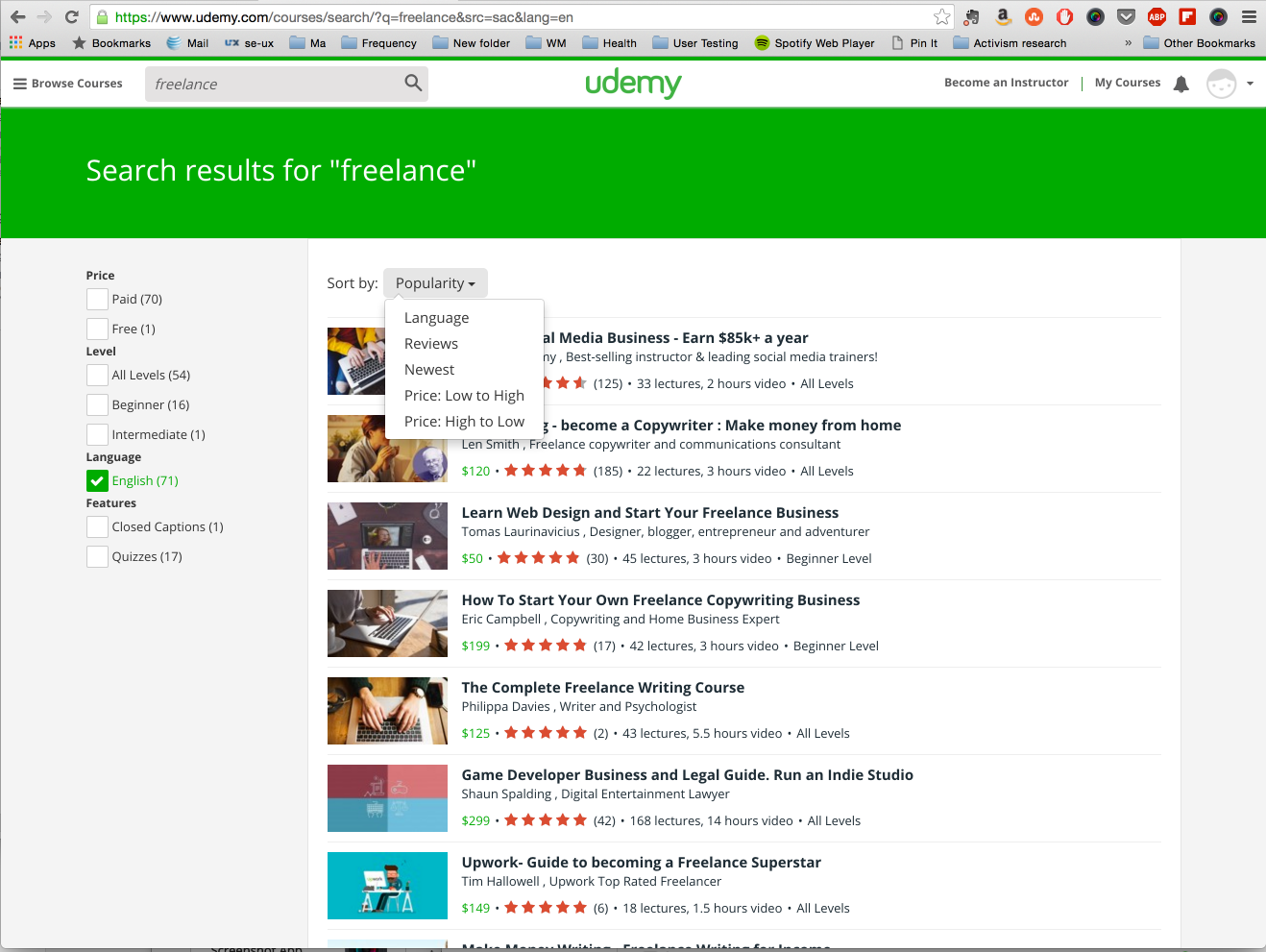Open The Complete Freelance Writing Course

click(x=603, y=688)
